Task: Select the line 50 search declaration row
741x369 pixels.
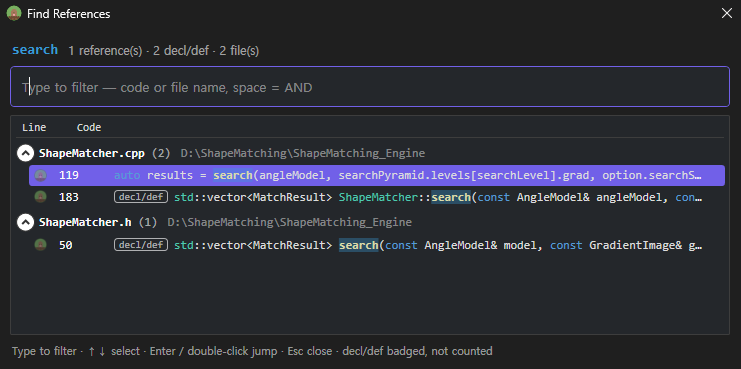Action: click(x=377, y=245)
